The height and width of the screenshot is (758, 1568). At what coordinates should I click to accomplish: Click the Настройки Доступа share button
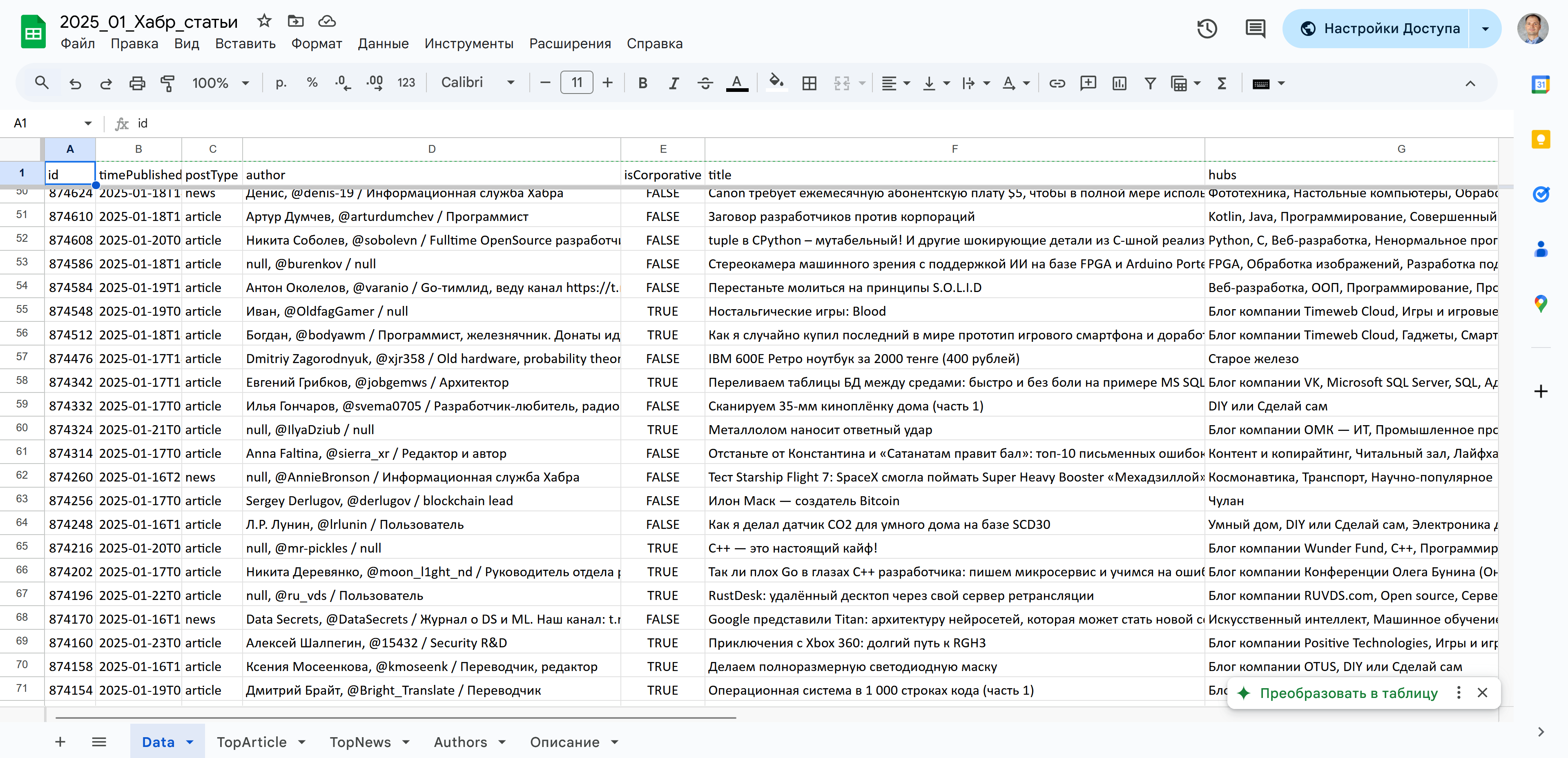coord(1379,29)
